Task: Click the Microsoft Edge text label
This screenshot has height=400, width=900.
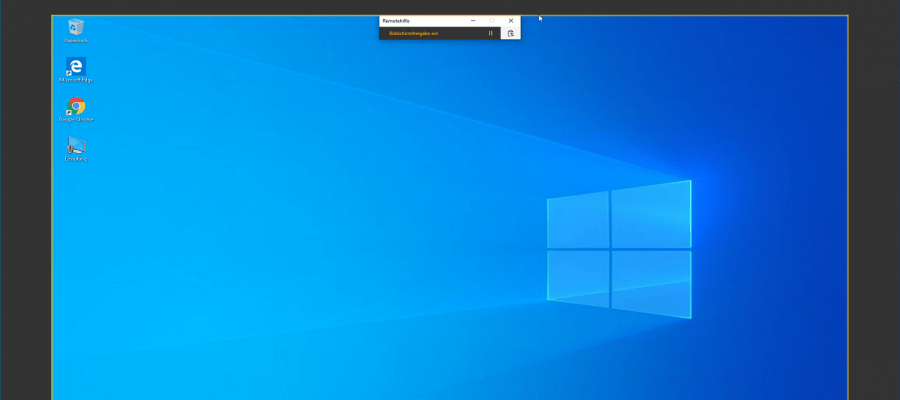Action: click(x=76, y=80)
